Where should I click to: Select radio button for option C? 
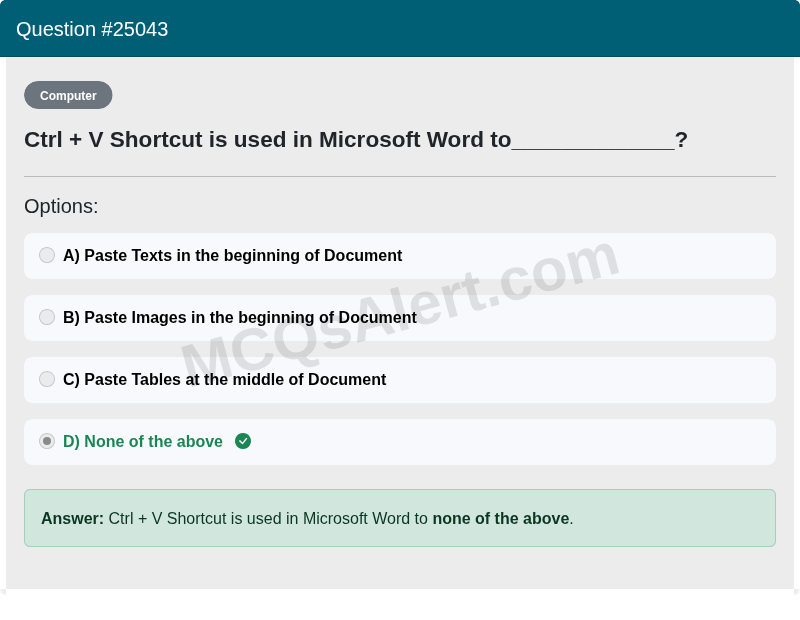pyautogui.click(x=47, y=379)
